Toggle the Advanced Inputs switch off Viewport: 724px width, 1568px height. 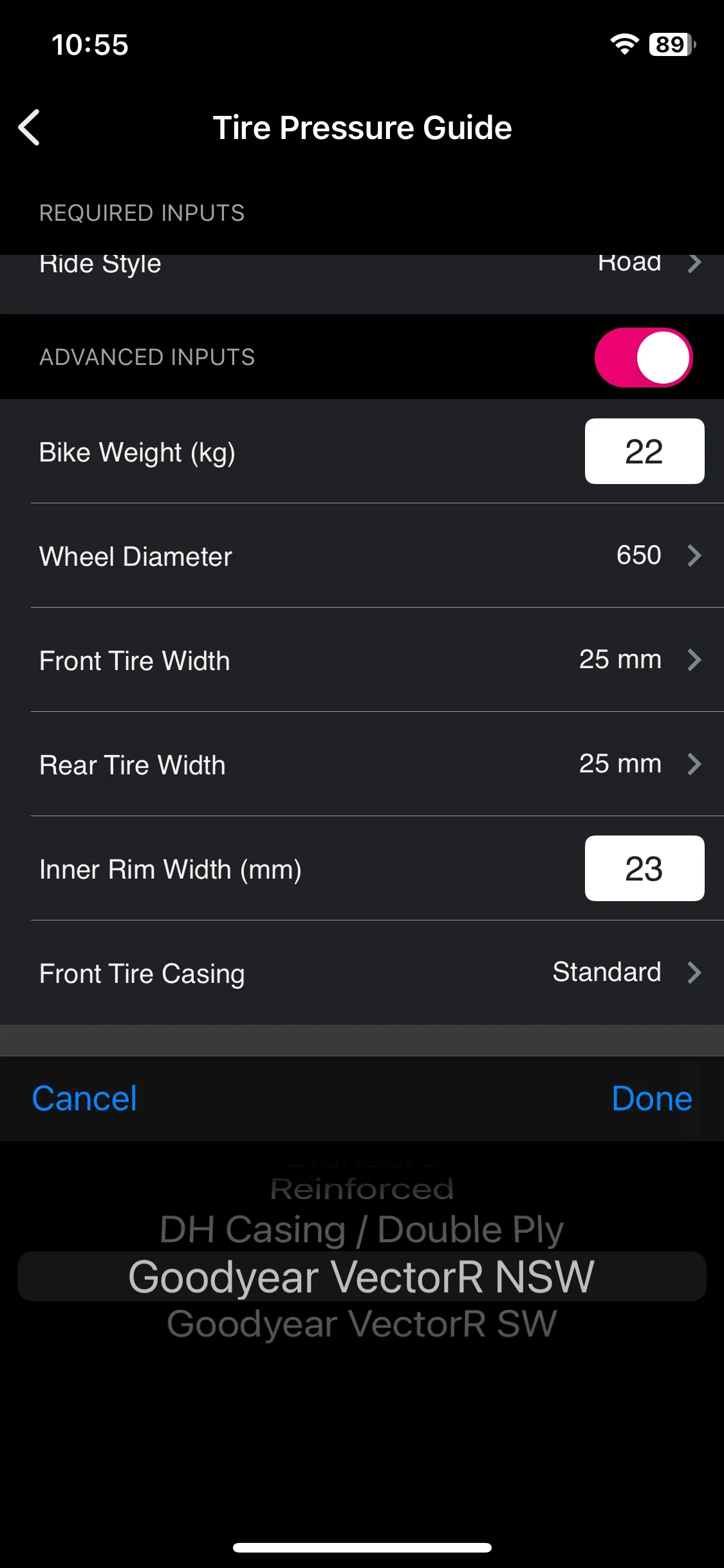click(644, 357)
